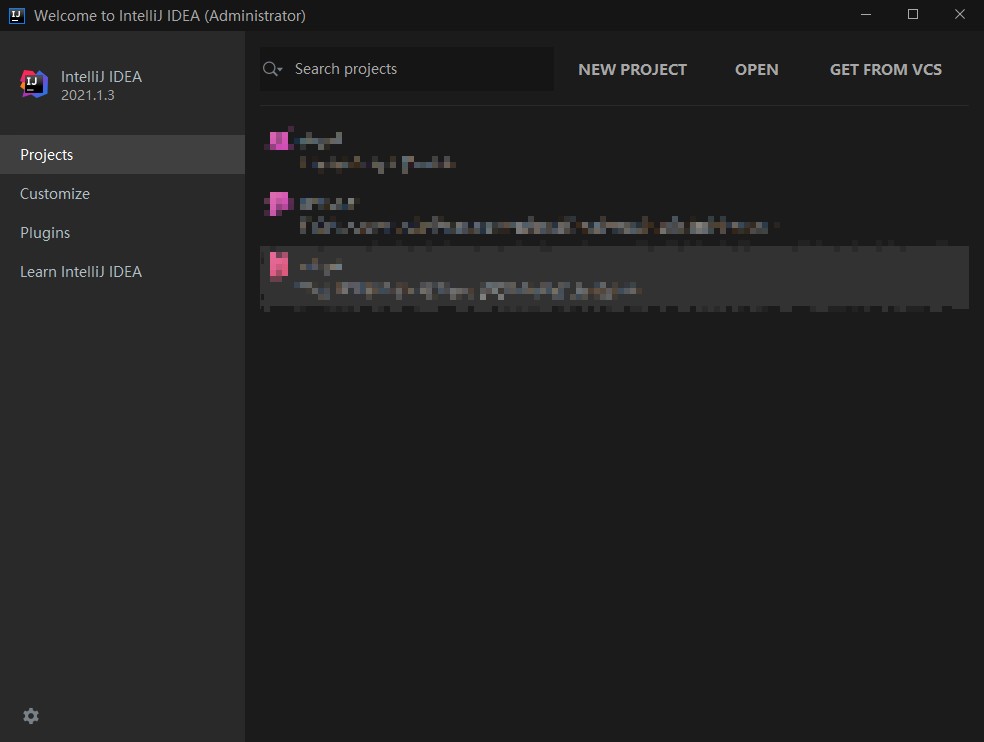The height and width of the screenshot is (742, 984).
Task: Focus the Search projects field
Action: tap(407, 69)
